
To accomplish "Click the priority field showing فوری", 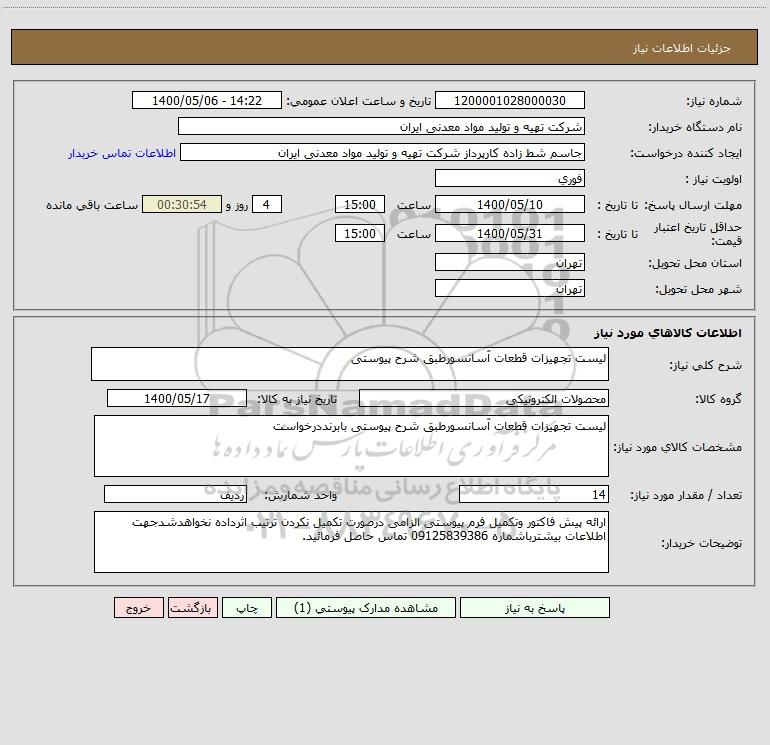I will point(510,178).
